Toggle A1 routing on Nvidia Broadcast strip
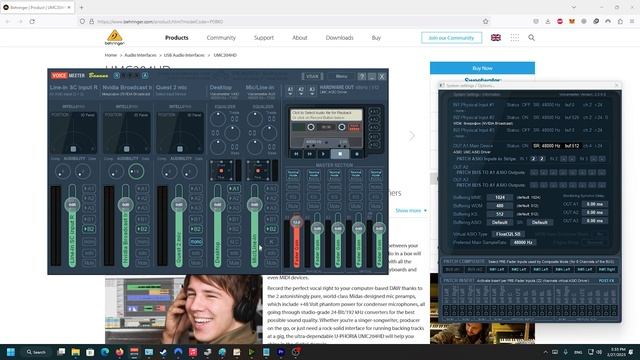640x360 pixels. [142, 189]
